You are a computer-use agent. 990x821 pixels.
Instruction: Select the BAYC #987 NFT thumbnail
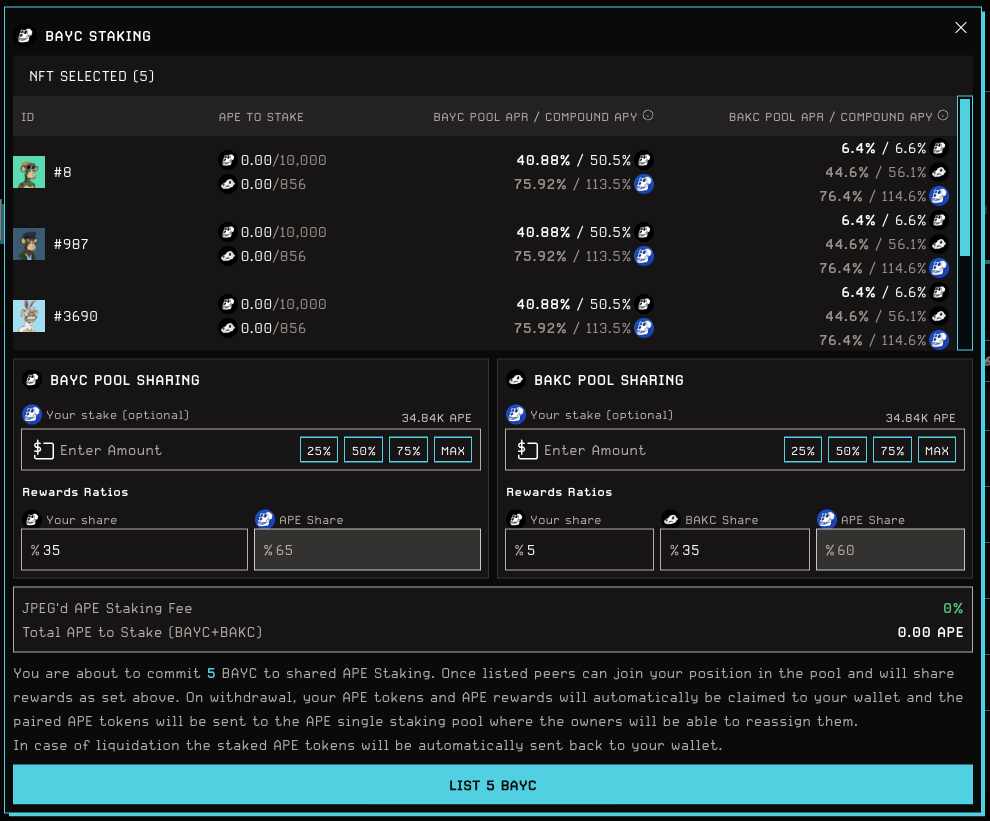[x=29, y=244]
